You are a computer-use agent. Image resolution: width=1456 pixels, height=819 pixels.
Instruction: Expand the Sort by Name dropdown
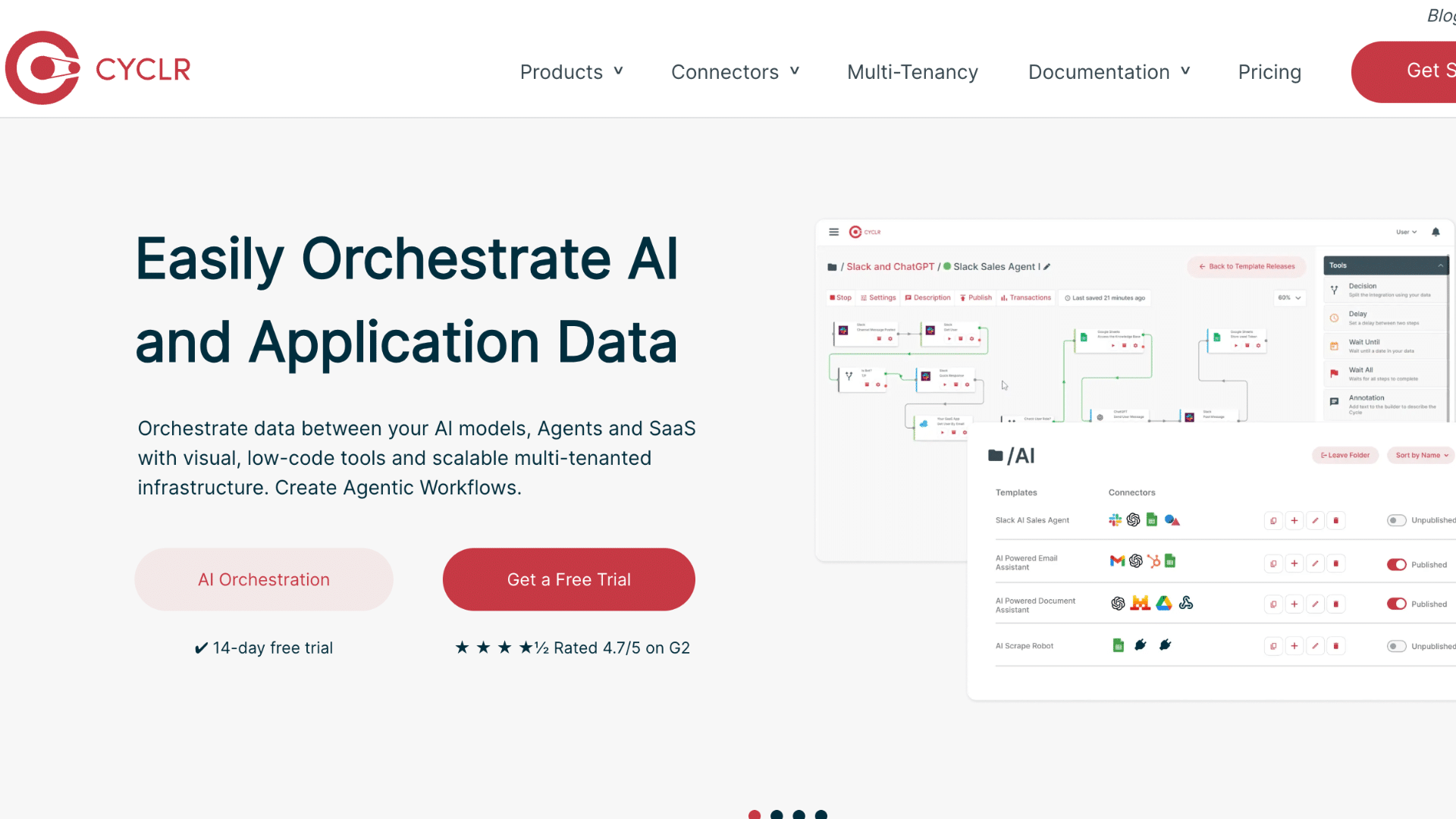tap(1420, 455)
